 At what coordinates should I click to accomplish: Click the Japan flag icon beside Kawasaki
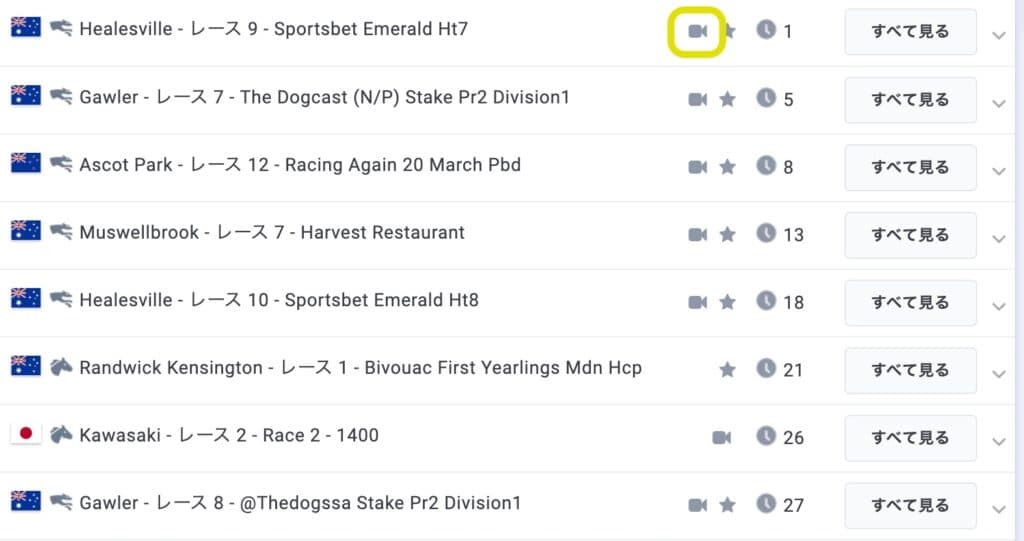tap(26, 434)
